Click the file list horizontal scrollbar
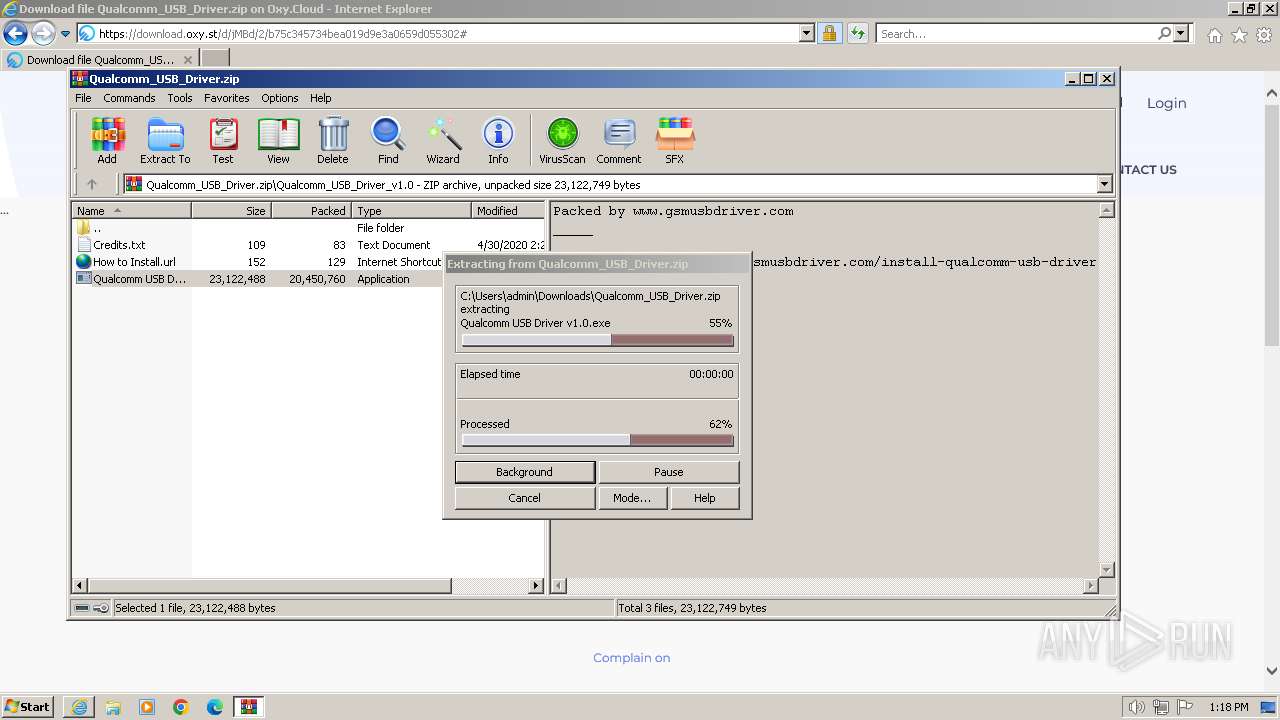Image resolution: width=1280 pixels, height=720 pixels. [309, 586]
